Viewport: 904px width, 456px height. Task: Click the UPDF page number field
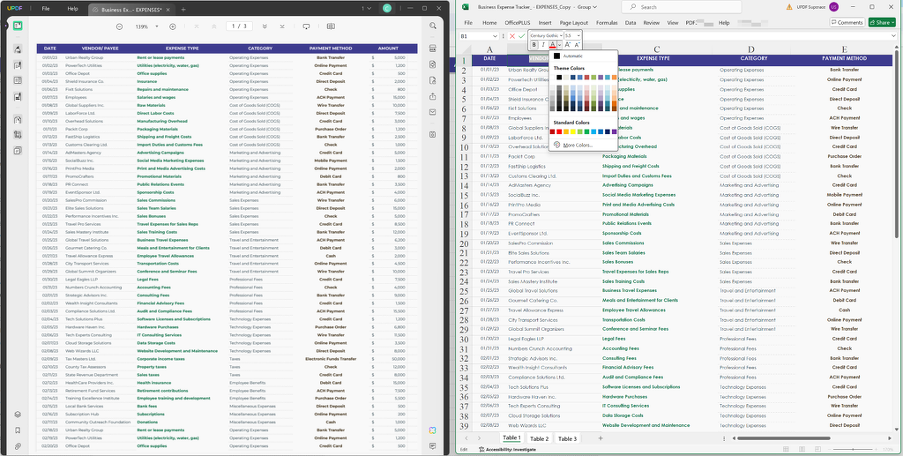click(239, 26)
